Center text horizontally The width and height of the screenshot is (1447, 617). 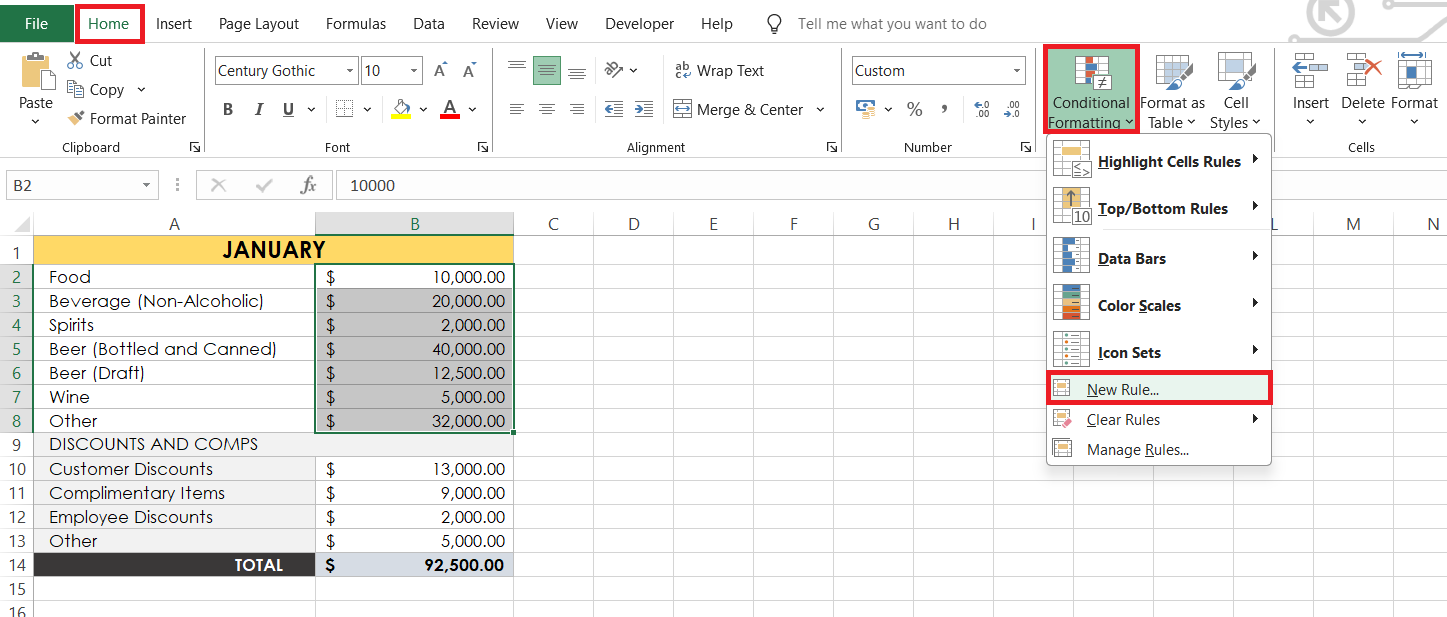pyautogui.click(x=547, y=109)
